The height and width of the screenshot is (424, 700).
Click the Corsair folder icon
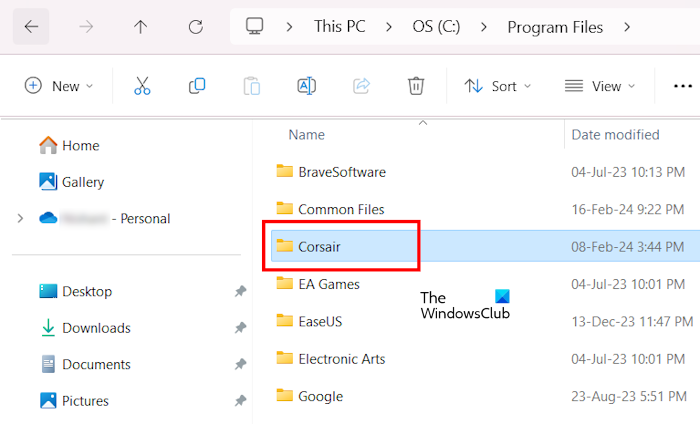(x=284, y=245)
